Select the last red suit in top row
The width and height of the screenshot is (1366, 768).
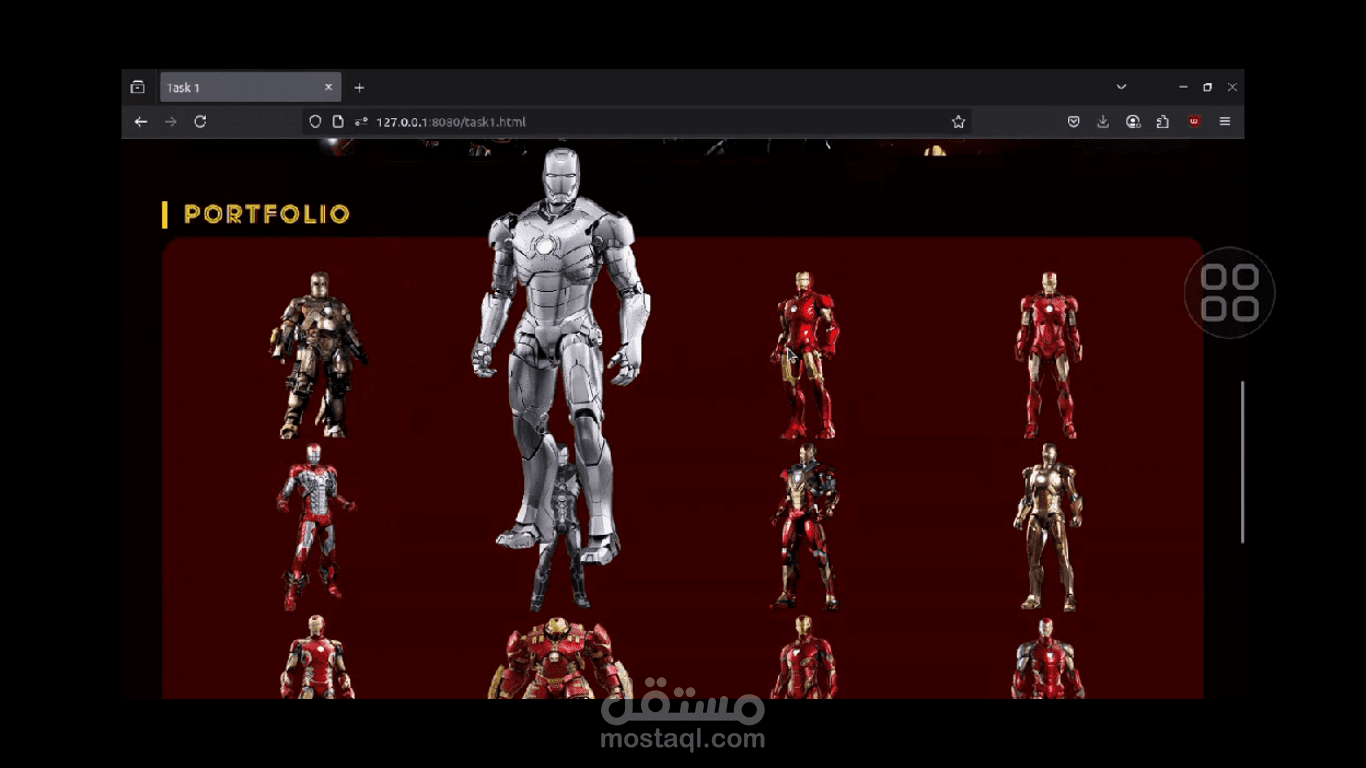(1048, 355)
